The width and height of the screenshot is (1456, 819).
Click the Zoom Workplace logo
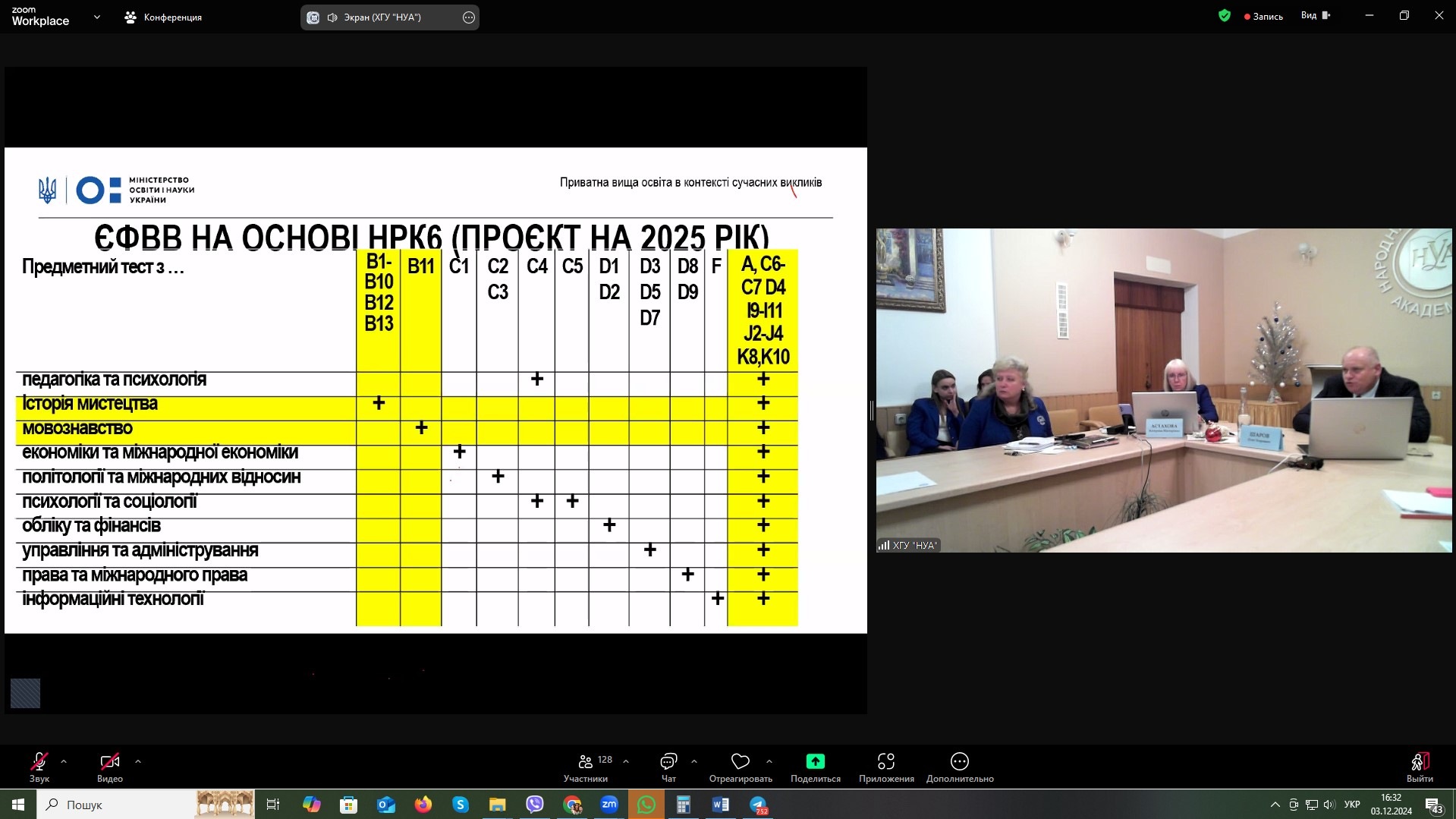(x=40, y=17)
